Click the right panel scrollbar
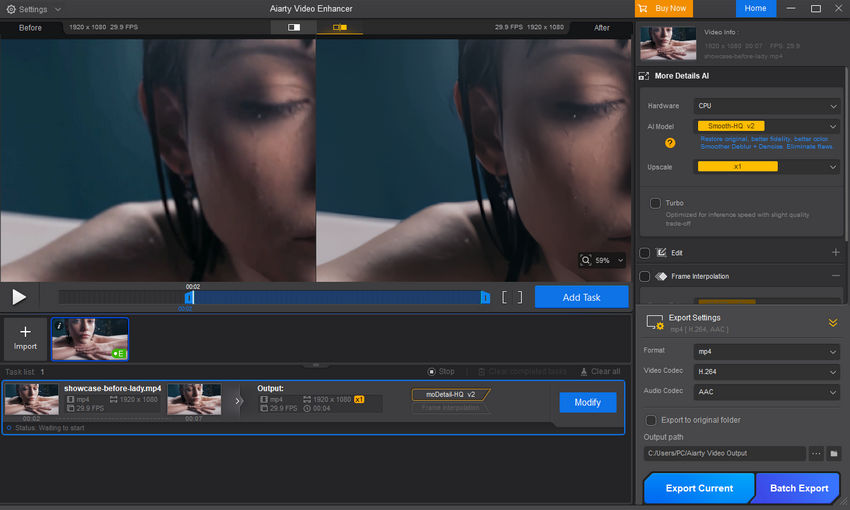 pos(845,153)
